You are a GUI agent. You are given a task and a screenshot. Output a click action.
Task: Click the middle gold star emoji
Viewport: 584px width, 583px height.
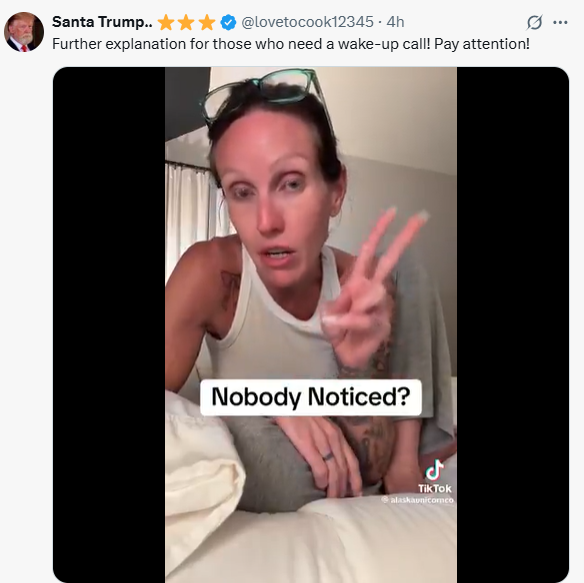pos(186,22)
